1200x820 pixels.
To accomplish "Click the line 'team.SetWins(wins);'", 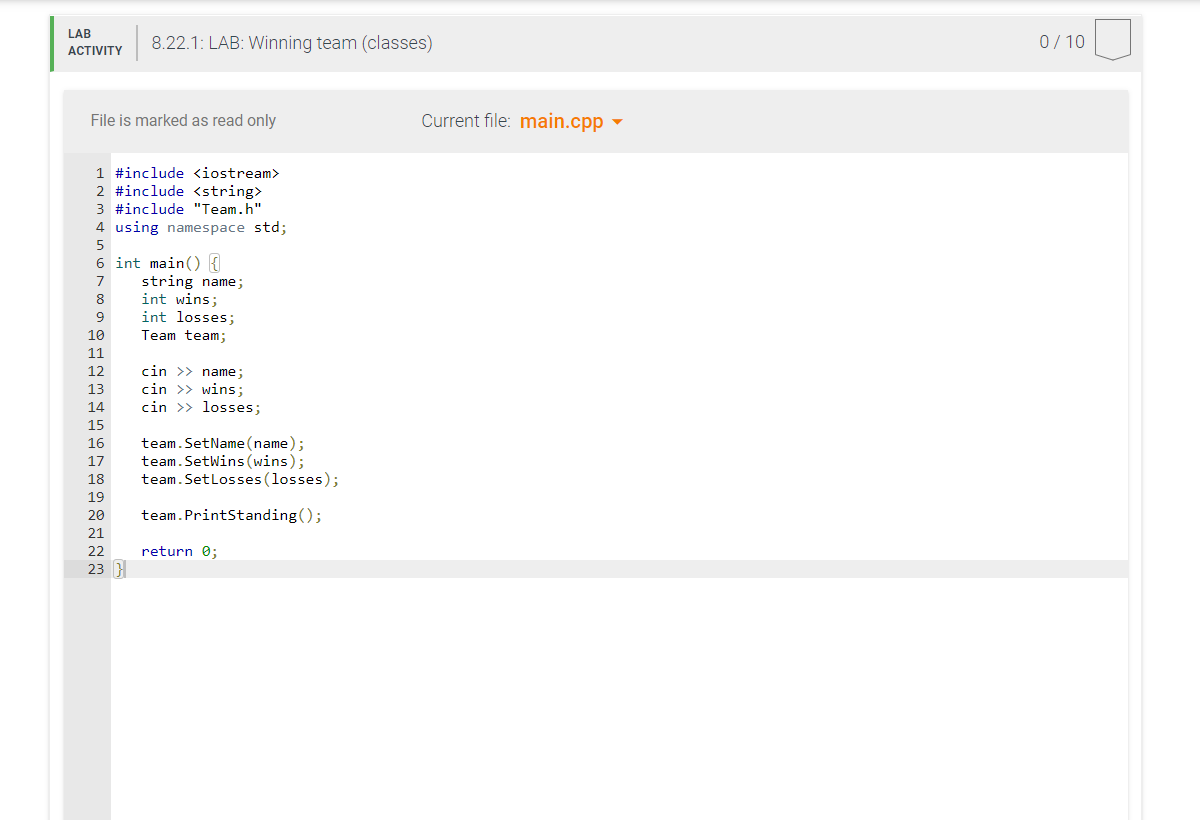I will (x=223, y=461).
